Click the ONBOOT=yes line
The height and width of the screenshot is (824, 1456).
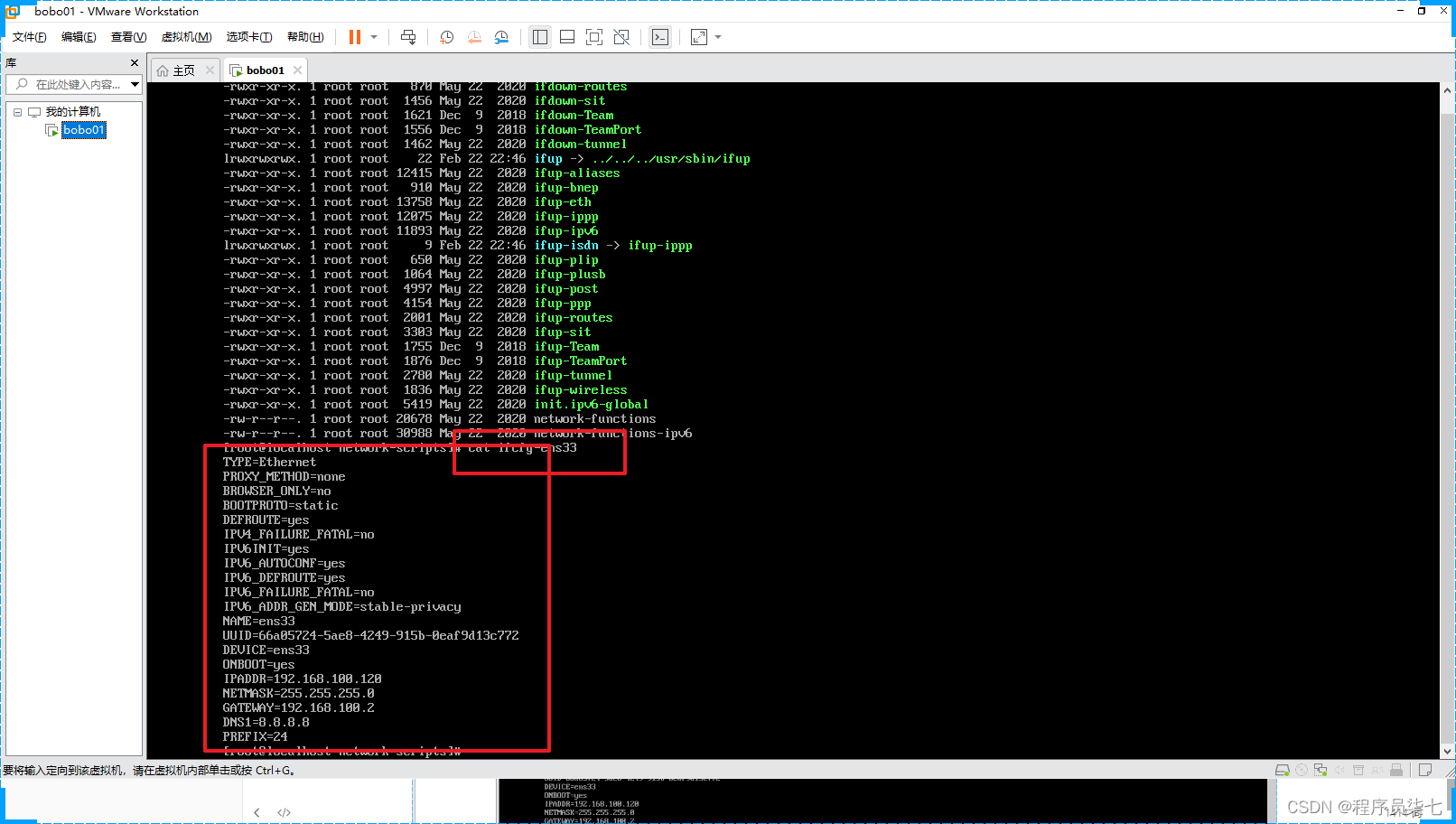258,665
